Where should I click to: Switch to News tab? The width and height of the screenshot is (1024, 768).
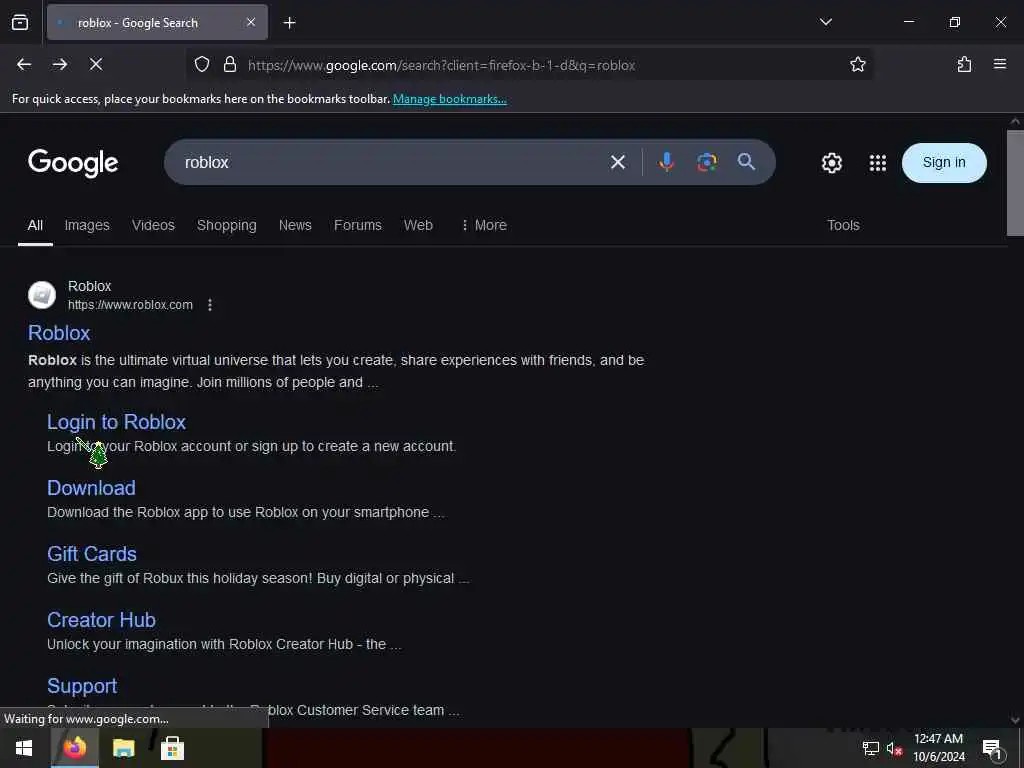click(x=295, y=225)
